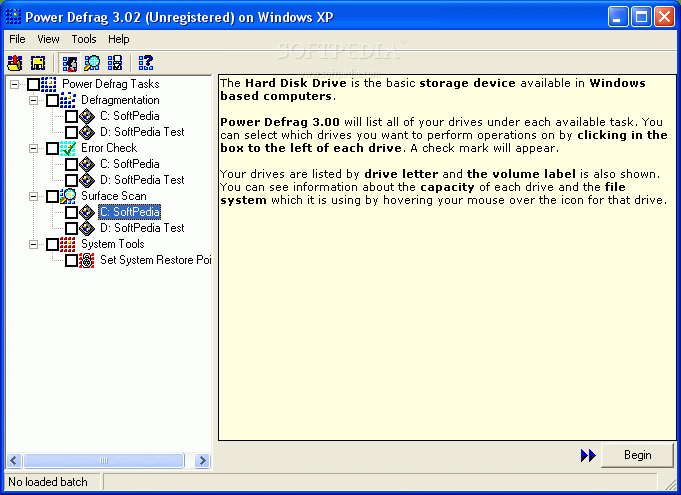Tick the Surface Scan task checkbox
The width and height of the screenshot is (681, 495).
pos(53,196)
